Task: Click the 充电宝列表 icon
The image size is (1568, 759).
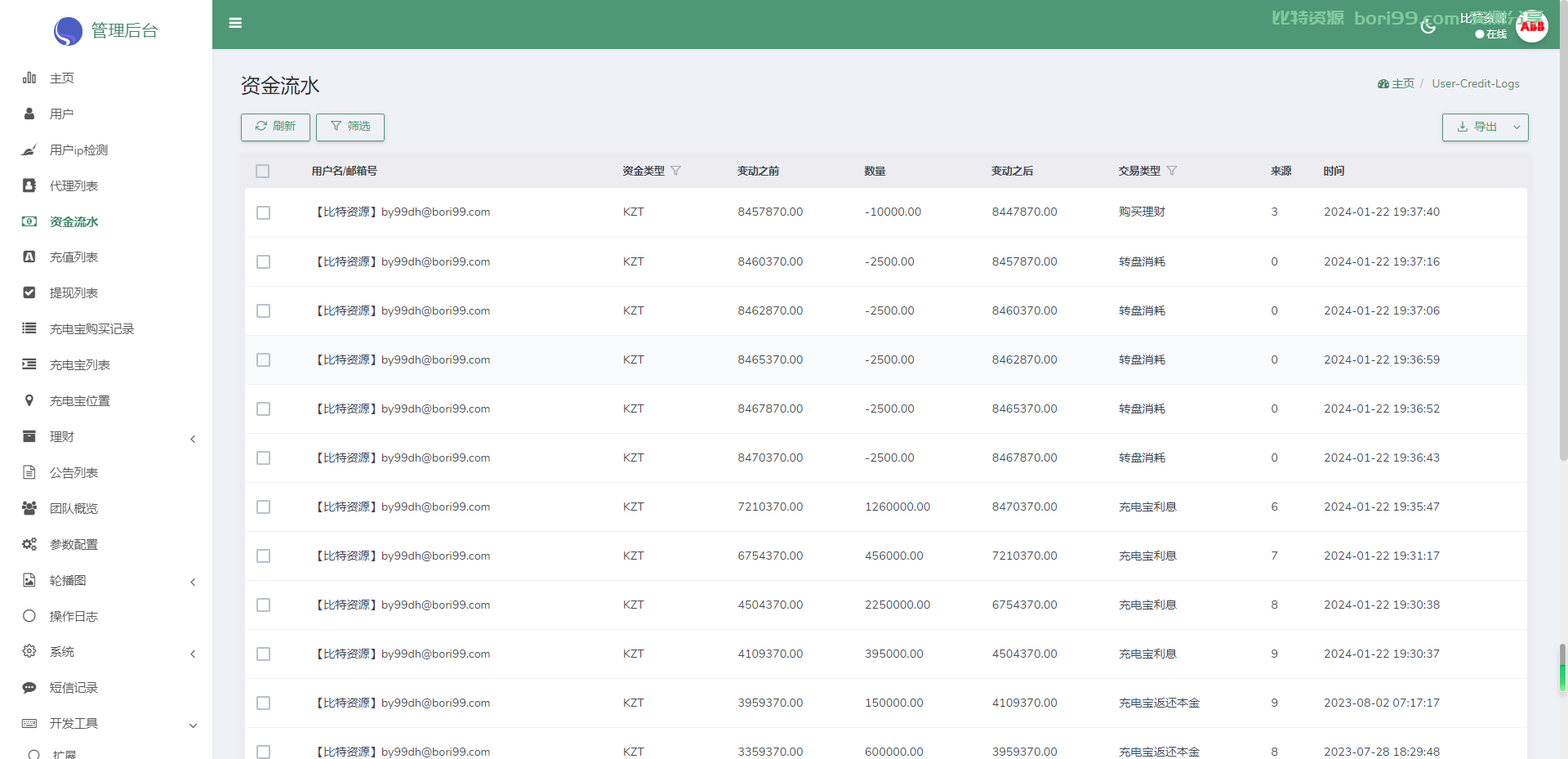Action: pyautogui.click(x=29, y=364)
